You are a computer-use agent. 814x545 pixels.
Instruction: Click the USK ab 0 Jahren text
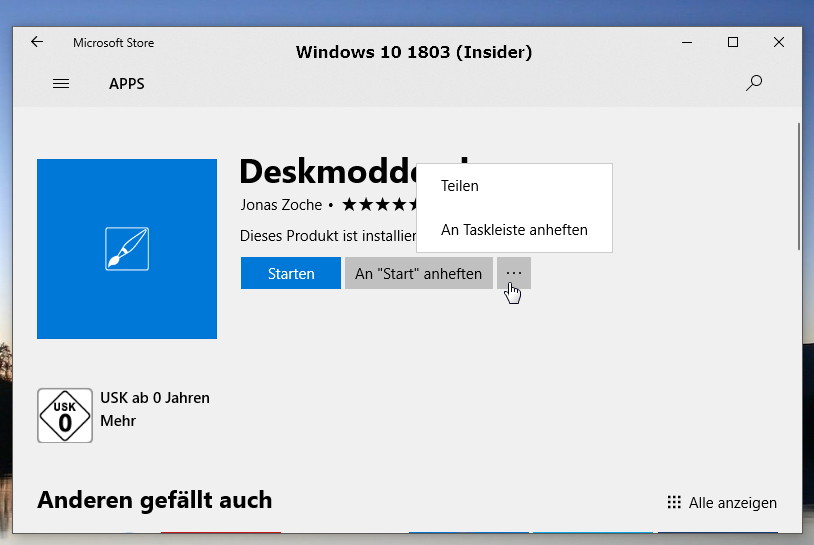pyautogui.click(x=155, y=398)
